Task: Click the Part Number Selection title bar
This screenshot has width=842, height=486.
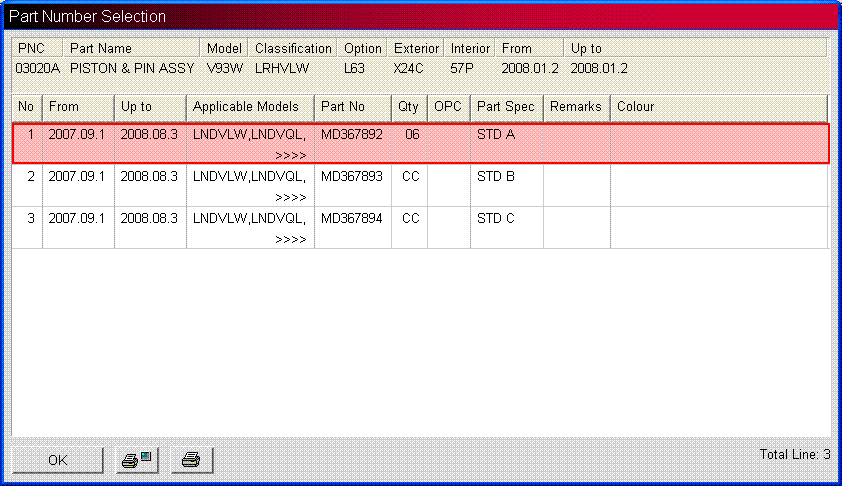Action: point(420,16)
